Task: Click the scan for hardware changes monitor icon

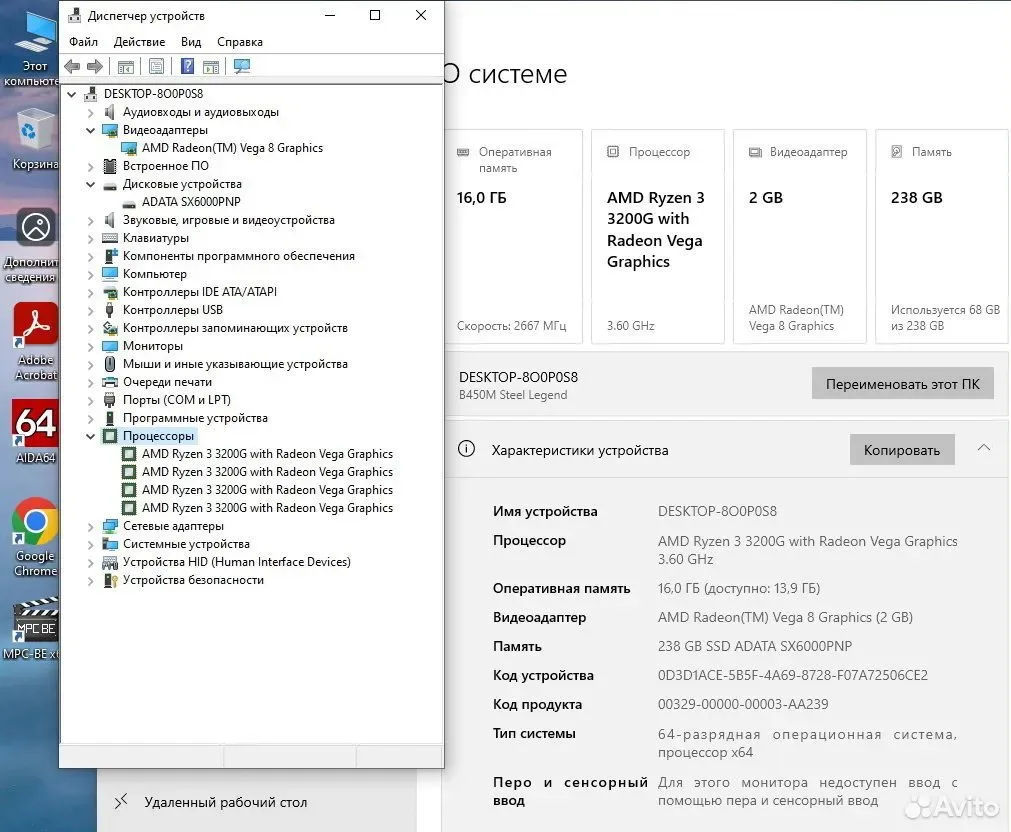Action: (x=242, y=66)
